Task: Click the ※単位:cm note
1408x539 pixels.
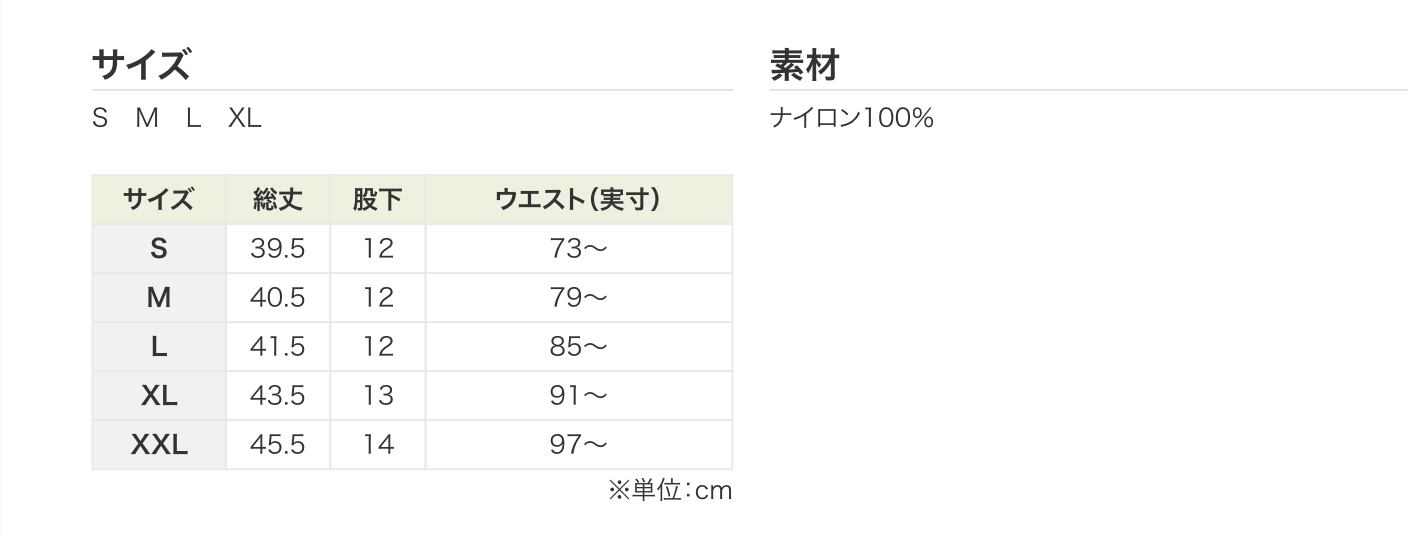Action: point(670,490)
